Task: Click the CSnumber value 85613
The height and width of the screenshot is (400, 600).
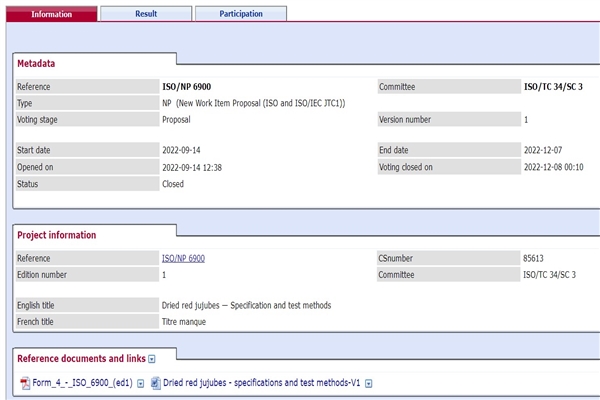Action: coord(536,258)
